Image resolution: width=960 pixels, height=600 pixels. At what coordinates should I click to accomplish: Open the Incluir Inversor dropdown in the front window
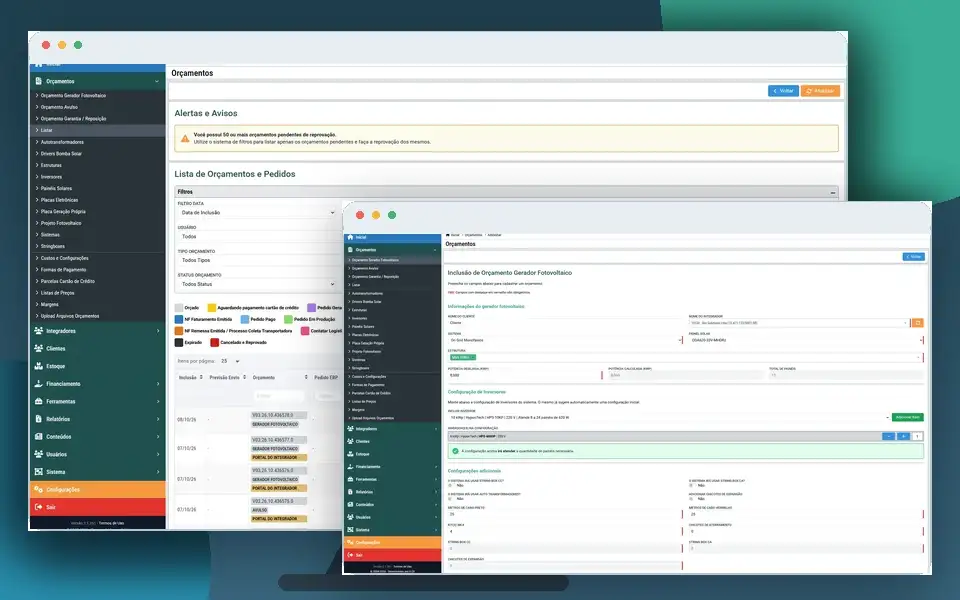click(x=669, y=418)
